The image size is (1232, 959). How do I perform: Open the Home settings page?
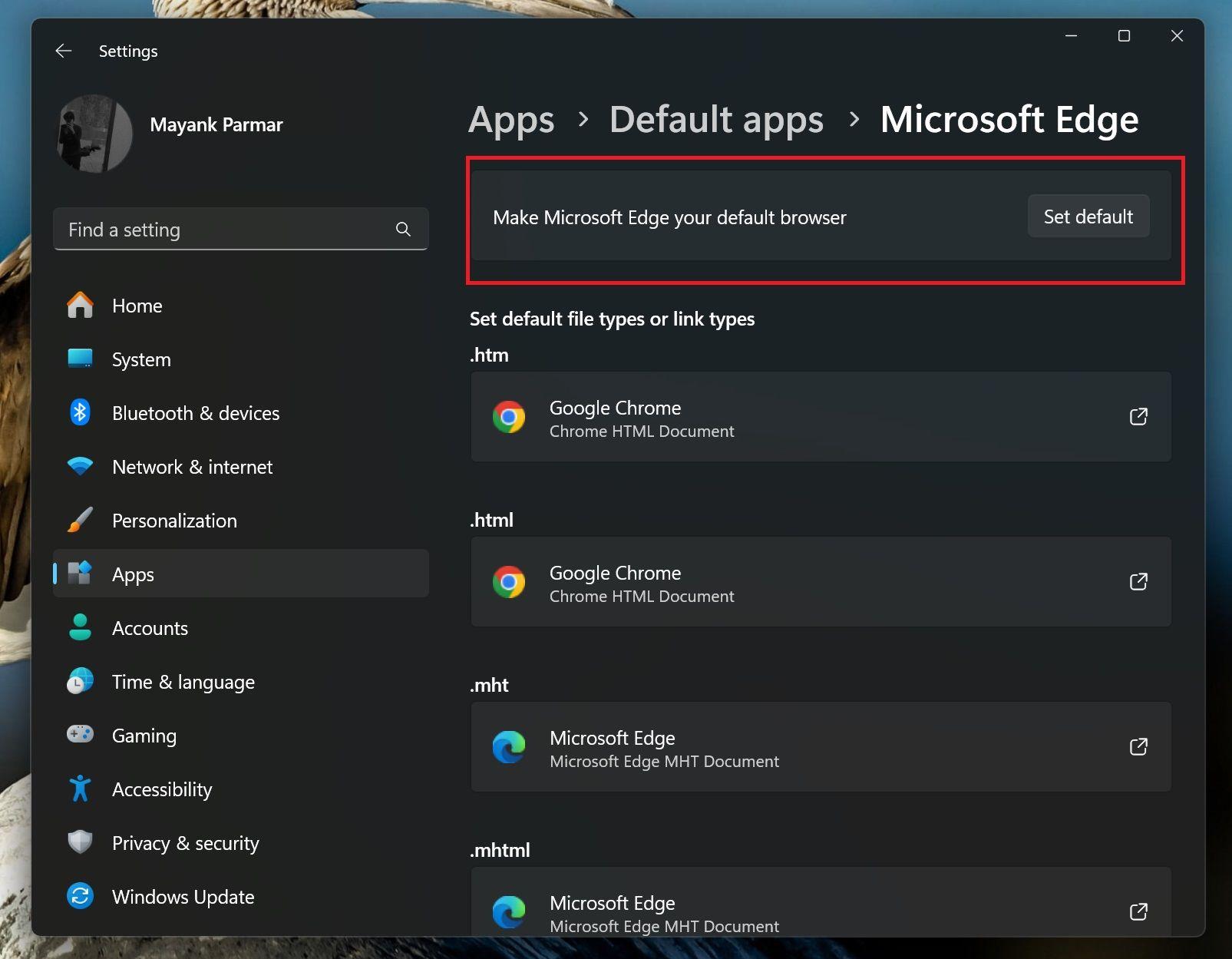coord(137,306)
